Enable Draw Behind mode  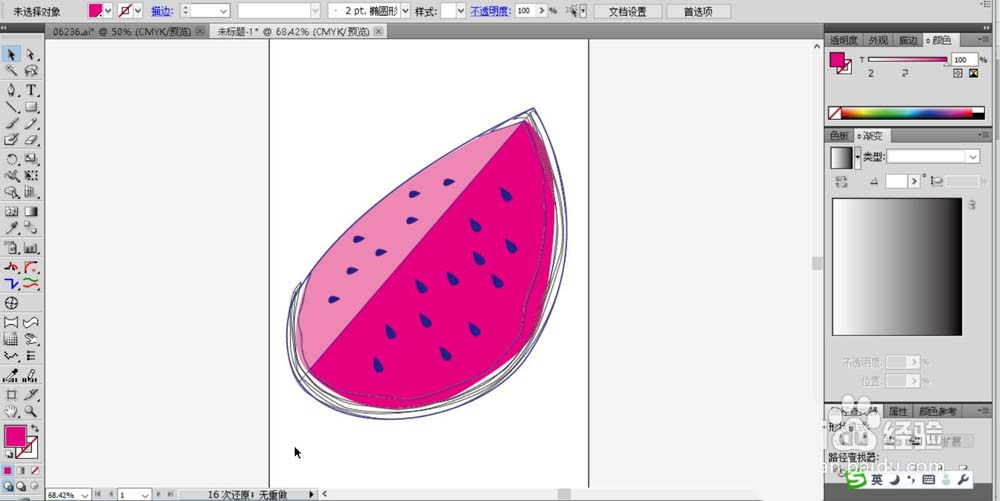coord(21,486)
